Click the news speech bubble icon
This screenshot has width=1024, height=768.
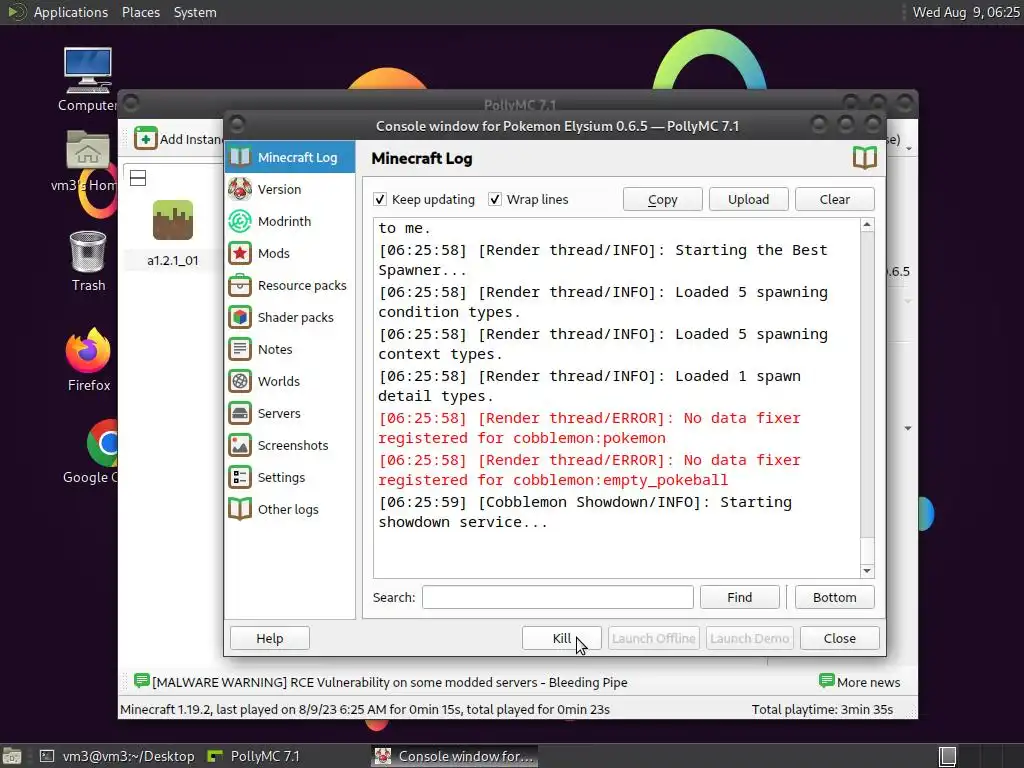(x=142, y=681)
